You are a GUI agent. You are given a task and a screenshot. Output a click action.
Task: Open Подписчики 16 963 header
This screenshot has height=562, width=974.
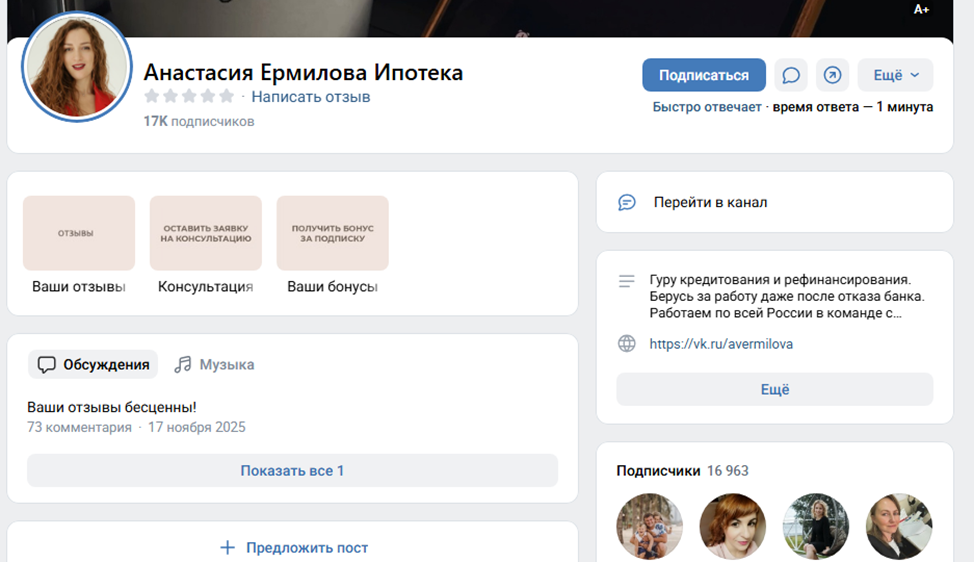(x=682, y=471)
